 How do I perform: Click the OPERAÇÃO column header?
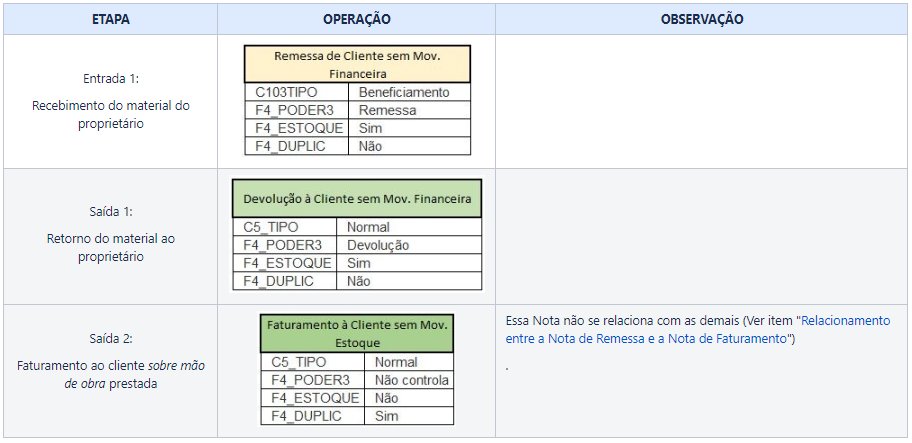pyautogui.click(x=357, y=19)
